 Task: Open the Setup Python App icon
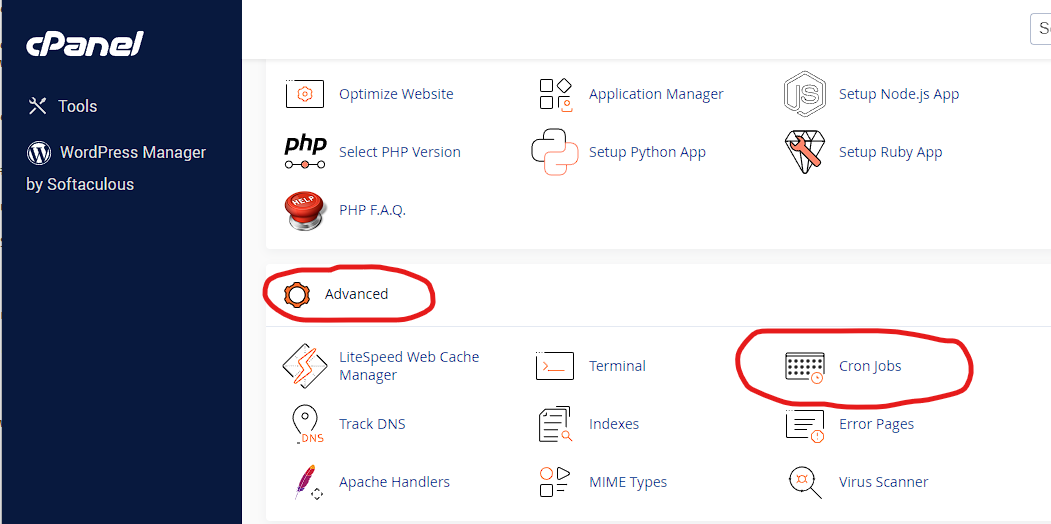554,153
